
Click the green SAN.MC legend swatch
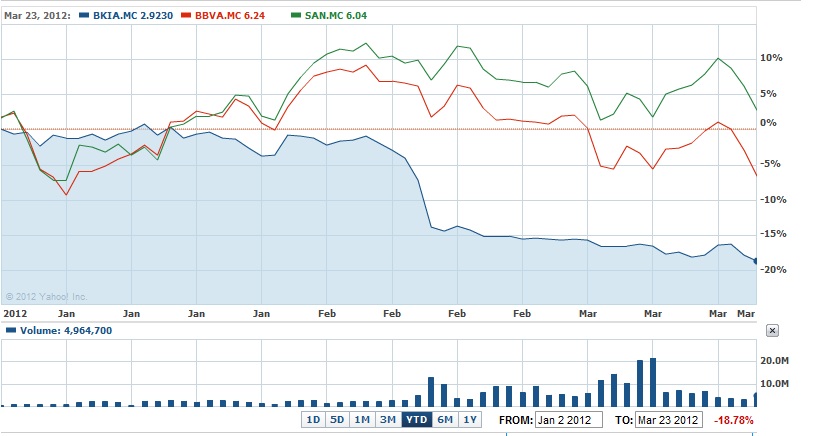[296, 16]
